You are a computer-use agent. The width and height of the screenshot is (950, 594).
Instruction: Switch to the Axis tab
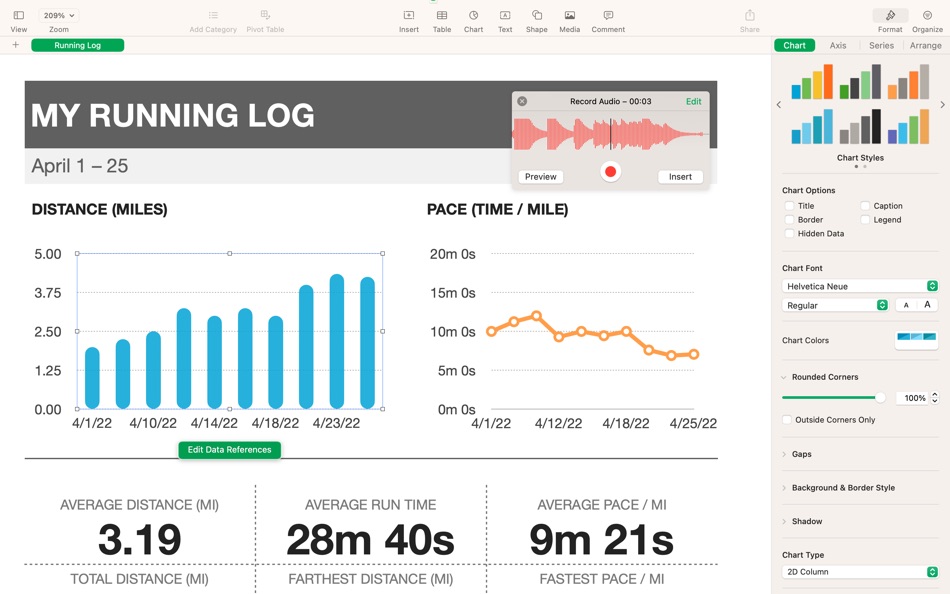(838, 45)
